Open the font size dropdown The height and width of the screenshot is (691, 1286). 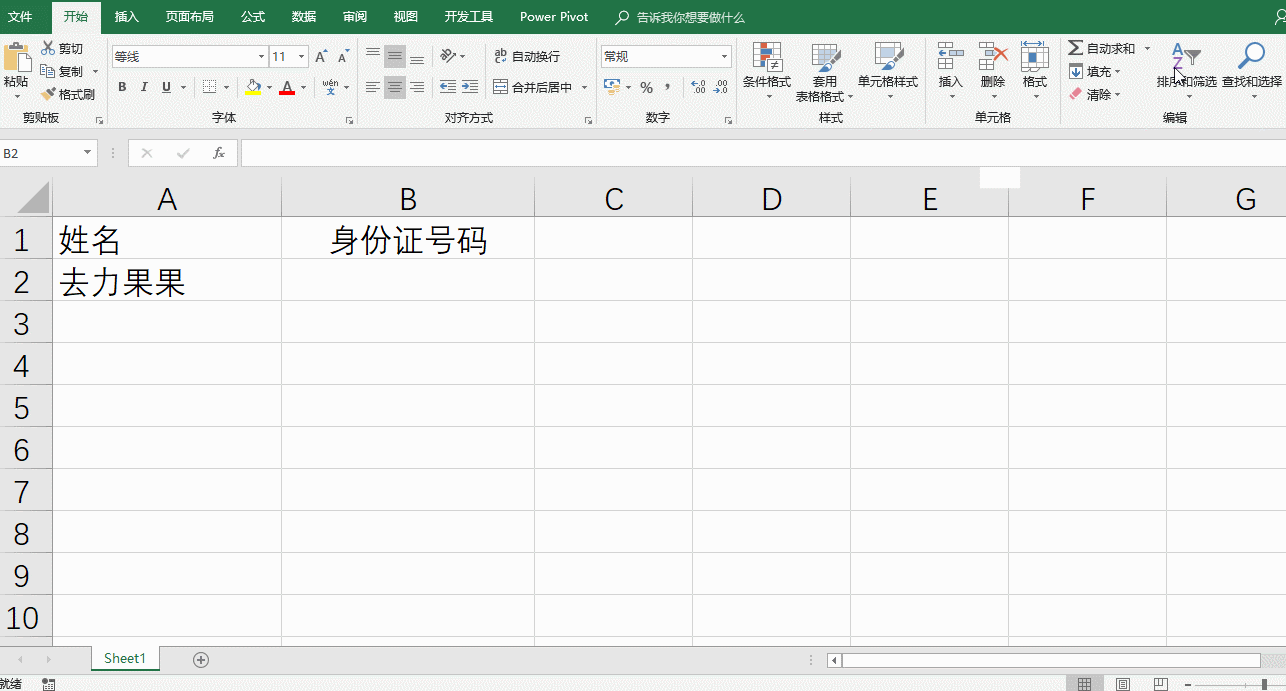coord(303,57)
